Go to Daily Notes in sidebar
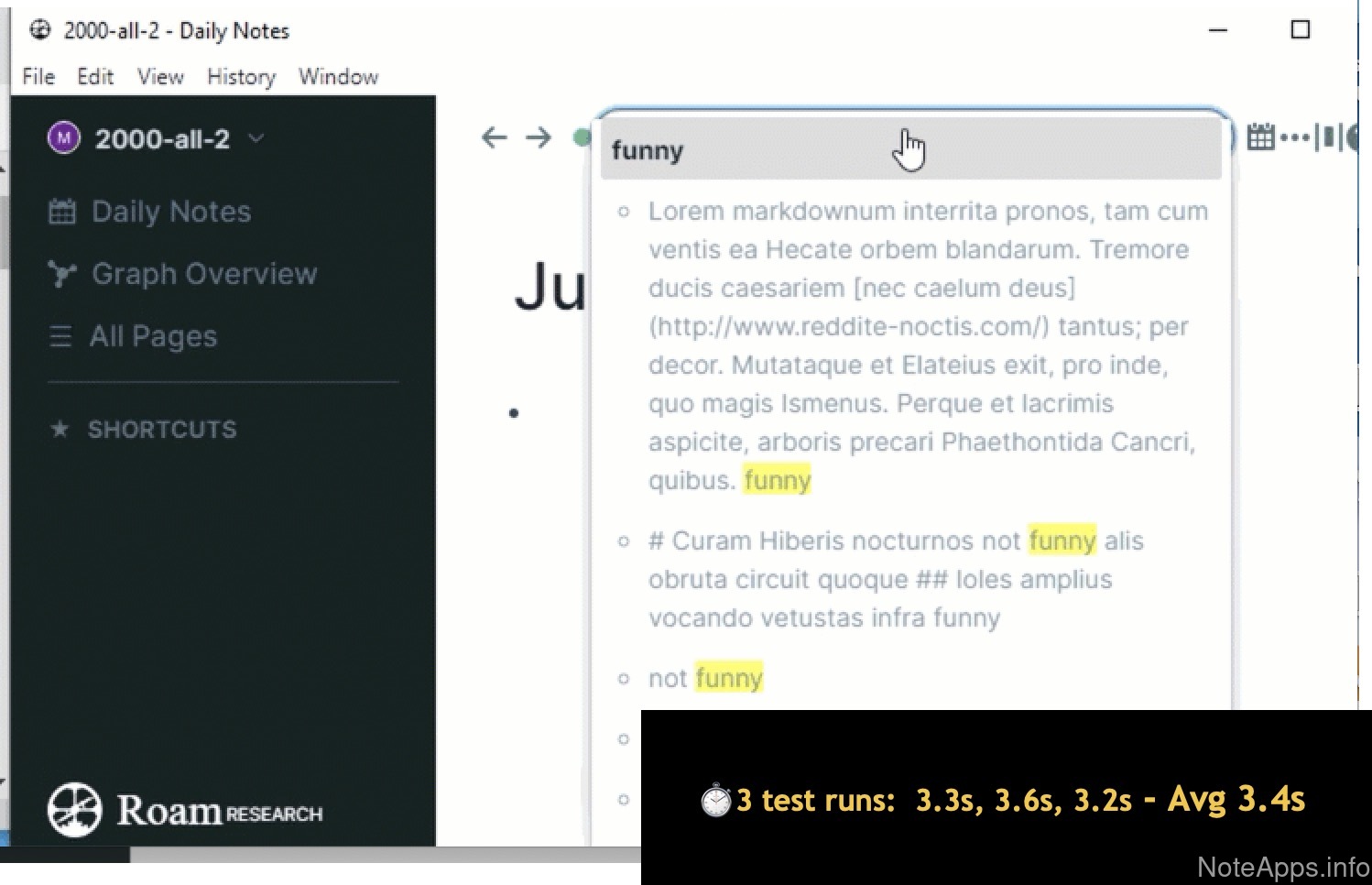This screenshot has height=885, width=1372. [x=170, y=212]
